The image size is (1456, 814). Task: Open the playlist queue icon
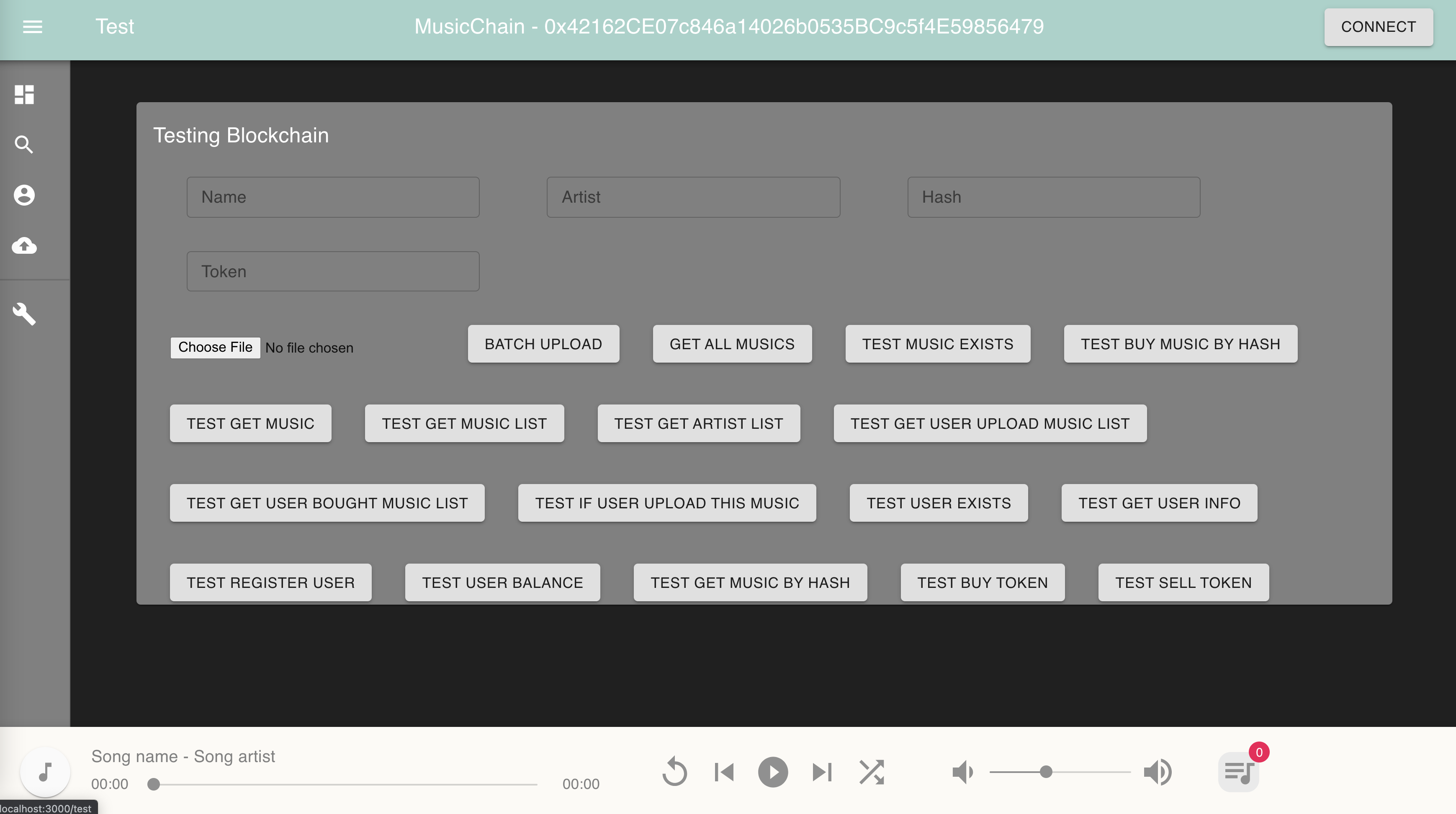click(1238, 772)
